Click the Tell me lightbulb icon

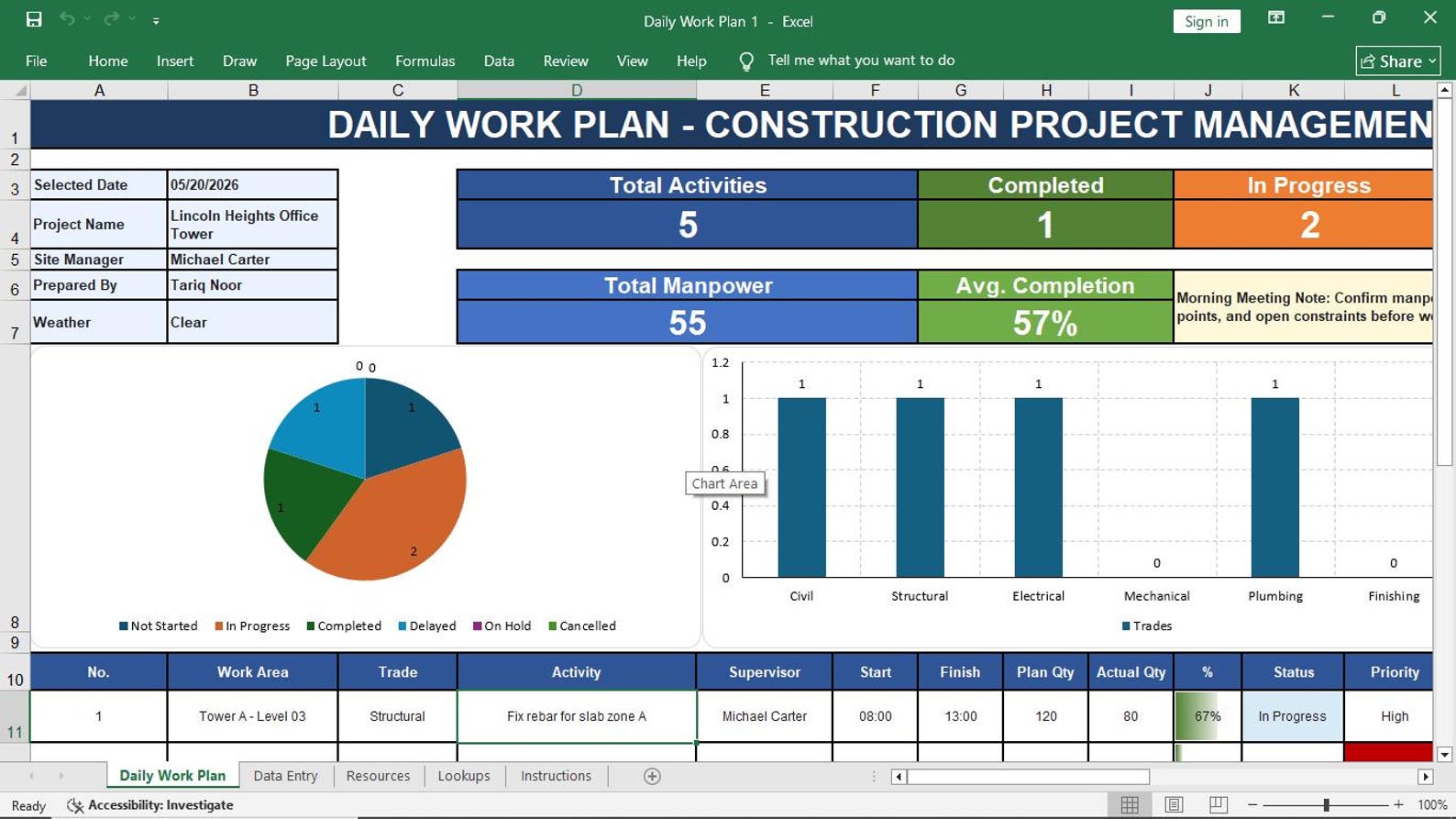(746, 61)
